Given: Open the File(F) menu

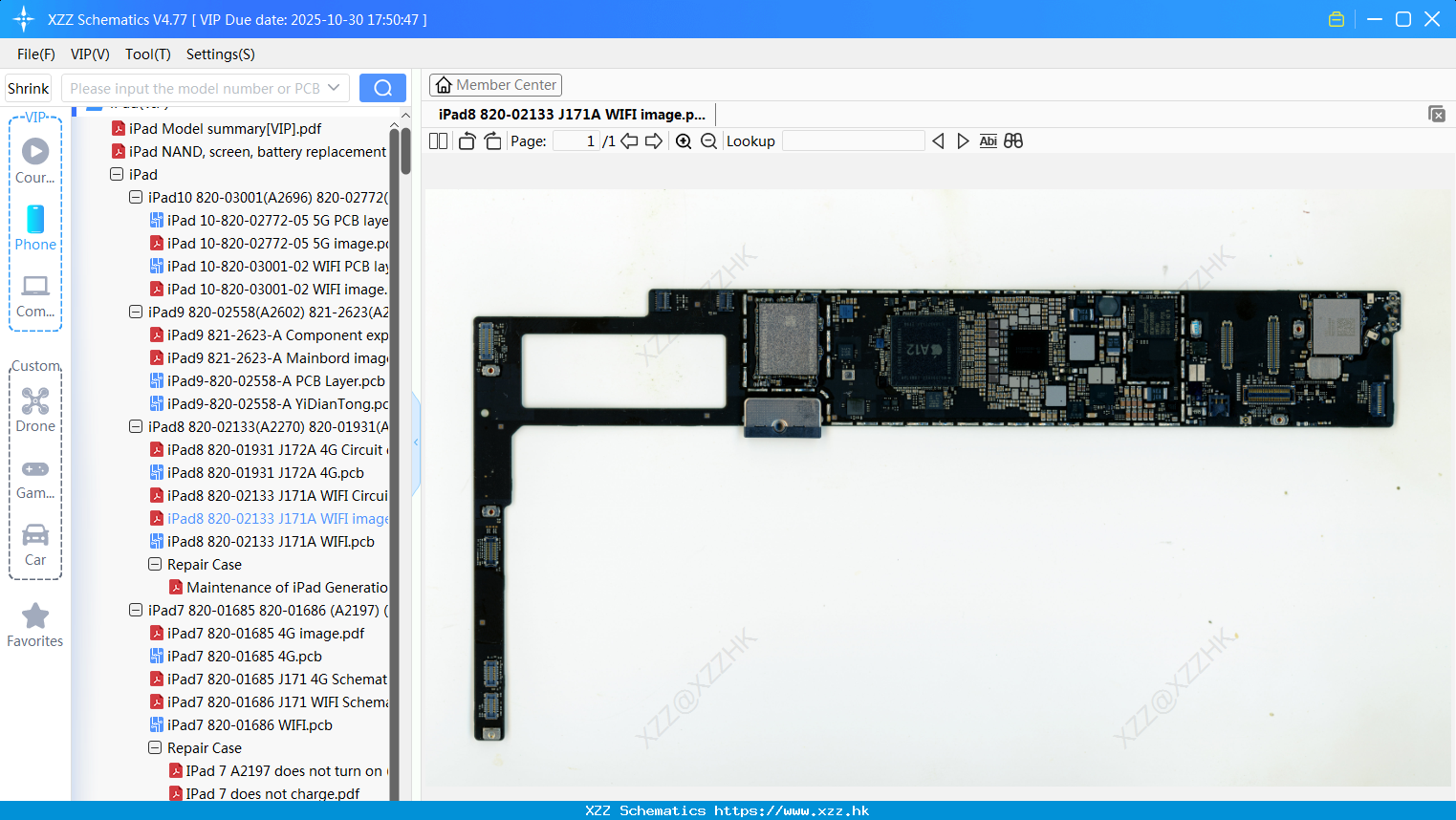Looking at the screenshot, I should (36, 54).
